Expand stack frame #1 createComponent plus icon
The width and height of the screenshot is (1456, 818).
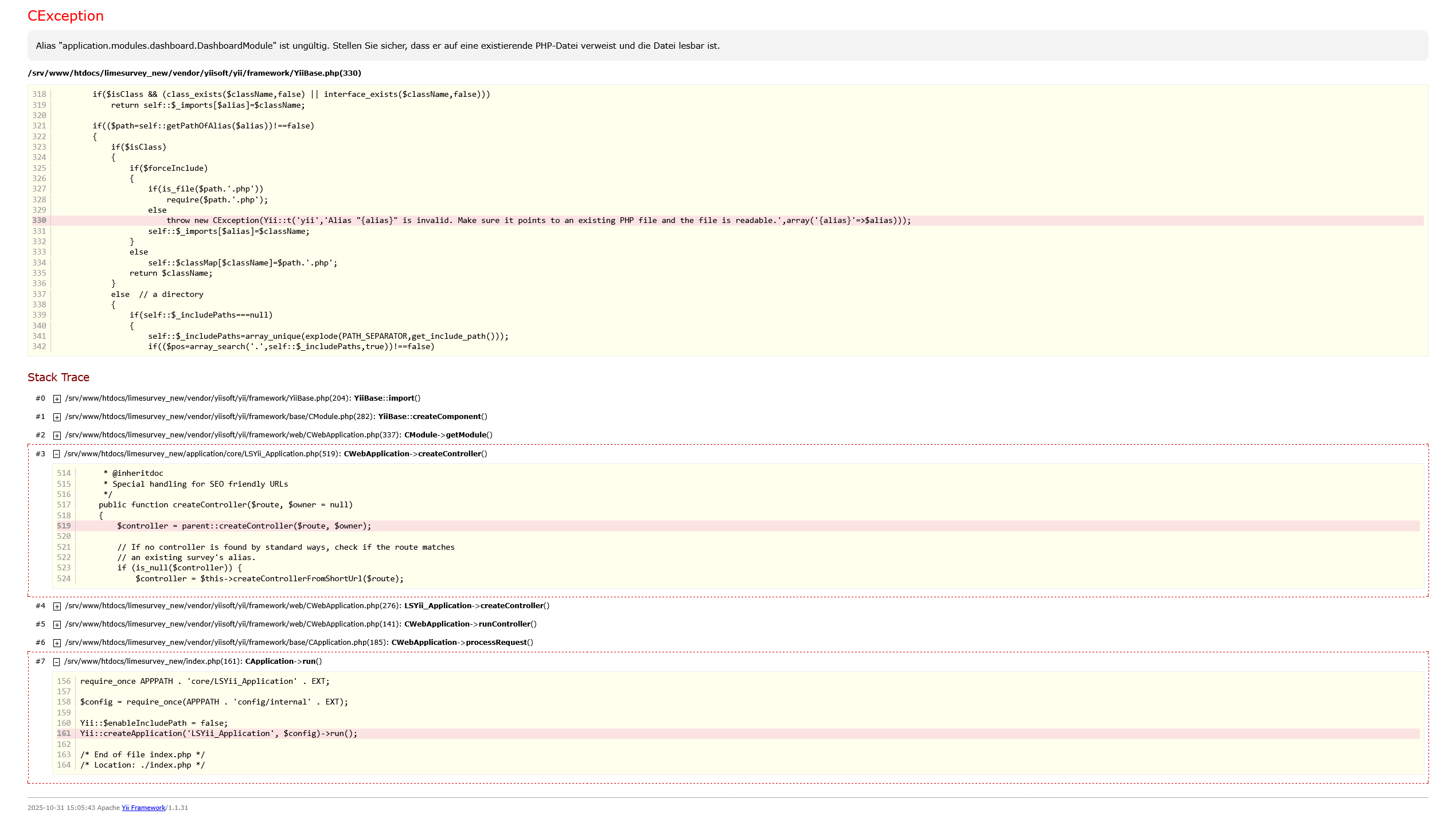57,417
